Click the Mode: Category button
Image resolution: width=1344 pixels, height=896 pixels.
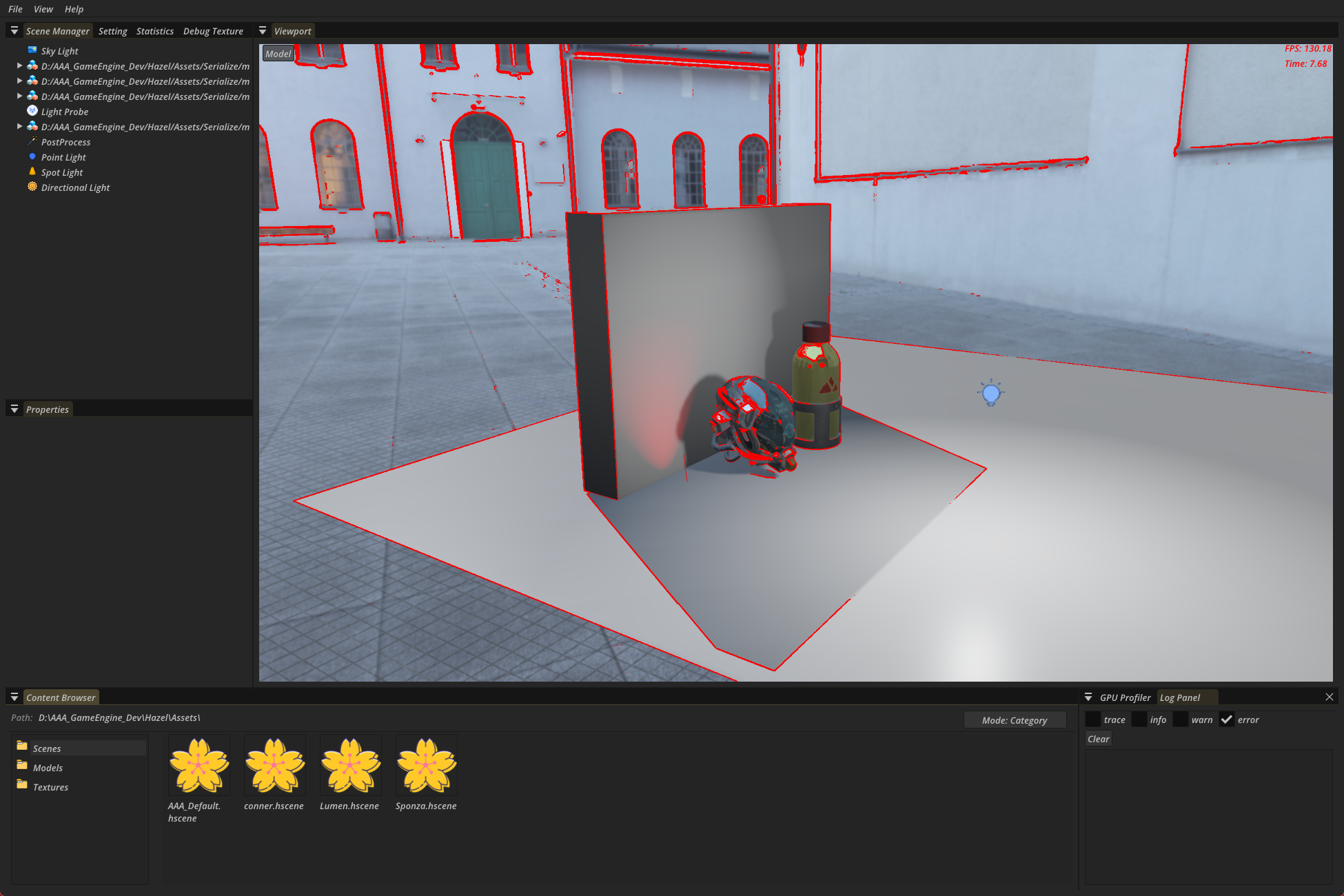point(1014,720)
